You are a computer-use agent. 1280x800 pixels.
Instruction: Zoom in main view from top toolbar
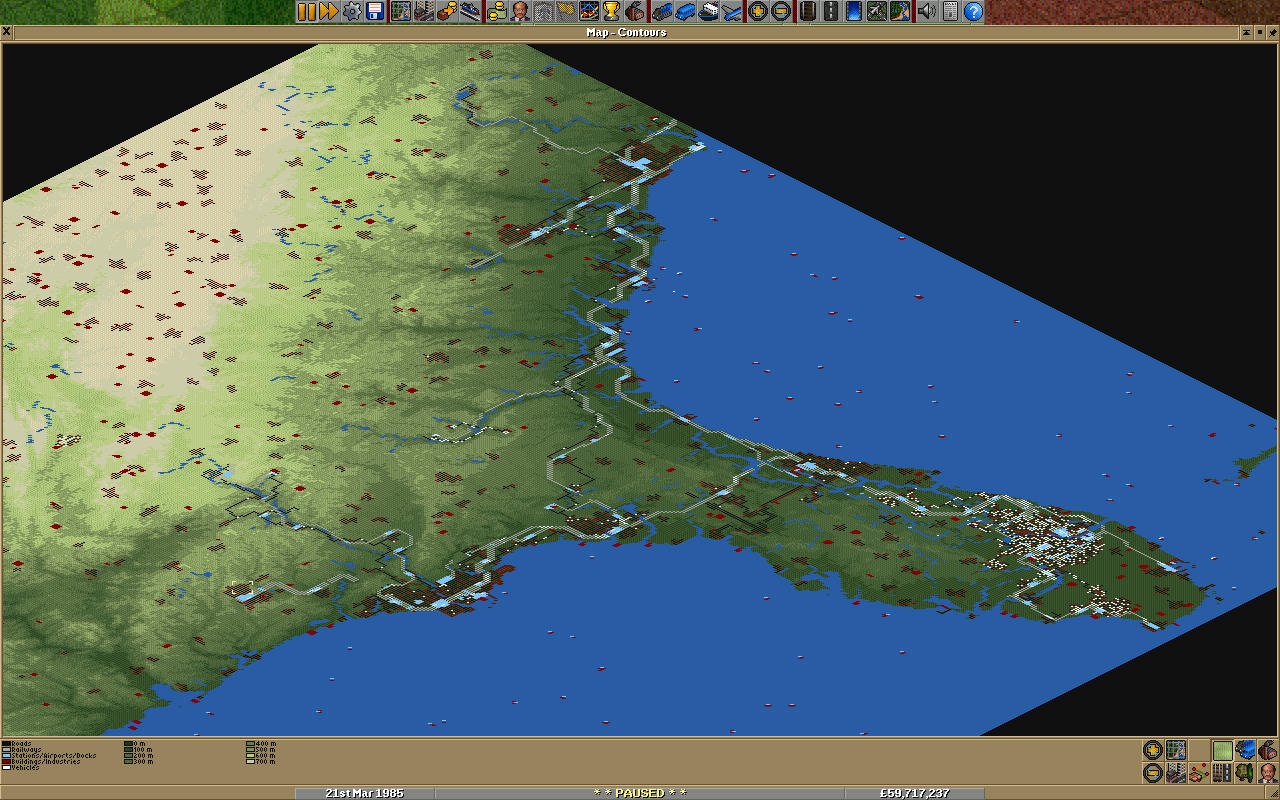(x=758, y=12)
